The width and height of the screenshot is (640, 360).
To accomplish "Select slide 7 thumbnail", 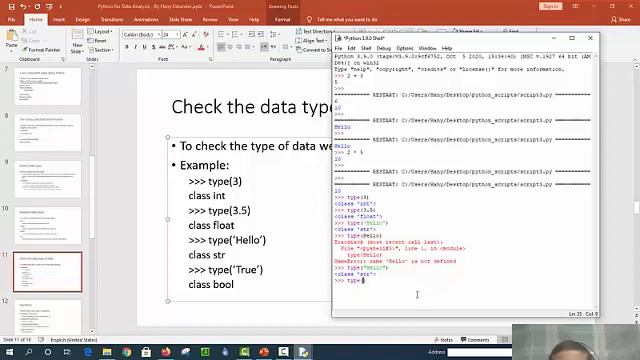I will pyautogui.click(x=48, y=87).
